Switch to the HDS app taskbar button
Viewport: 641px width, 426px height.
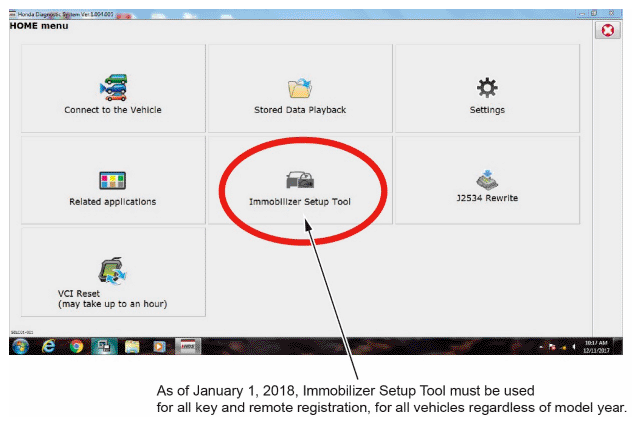pos(188,346)
